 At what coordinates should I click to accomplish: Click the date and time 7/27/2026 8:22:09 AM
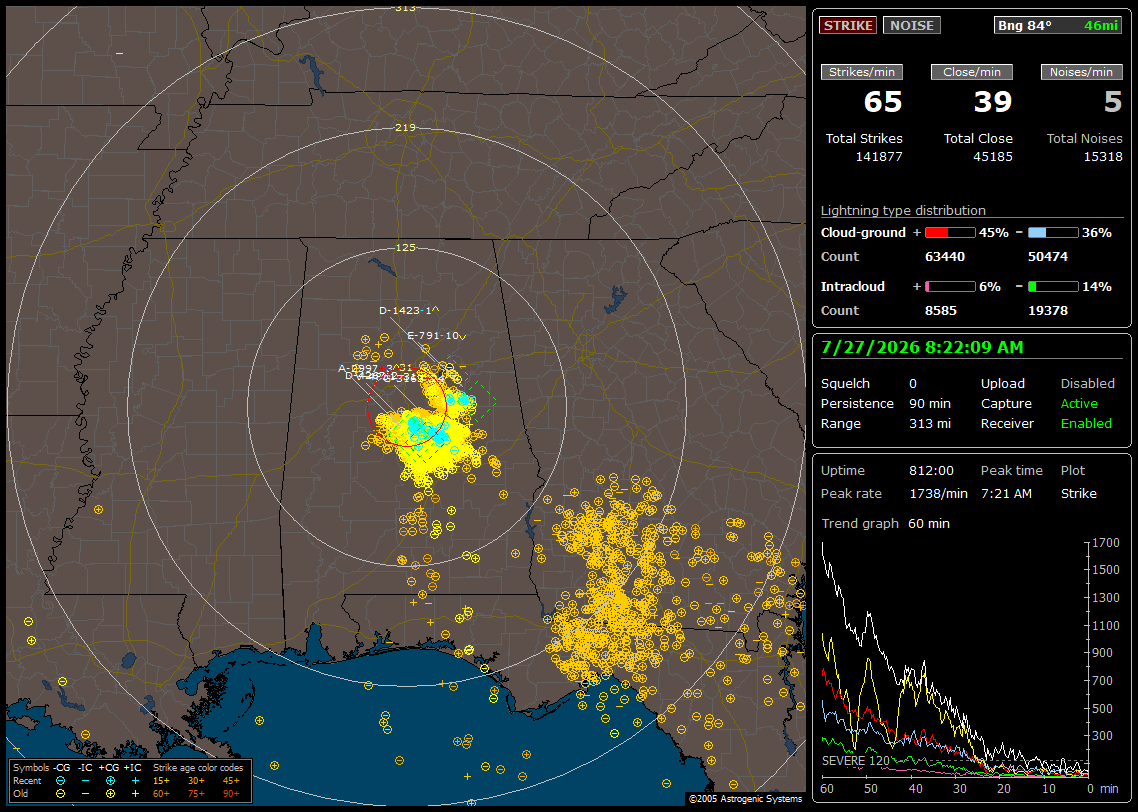[922, 348]
